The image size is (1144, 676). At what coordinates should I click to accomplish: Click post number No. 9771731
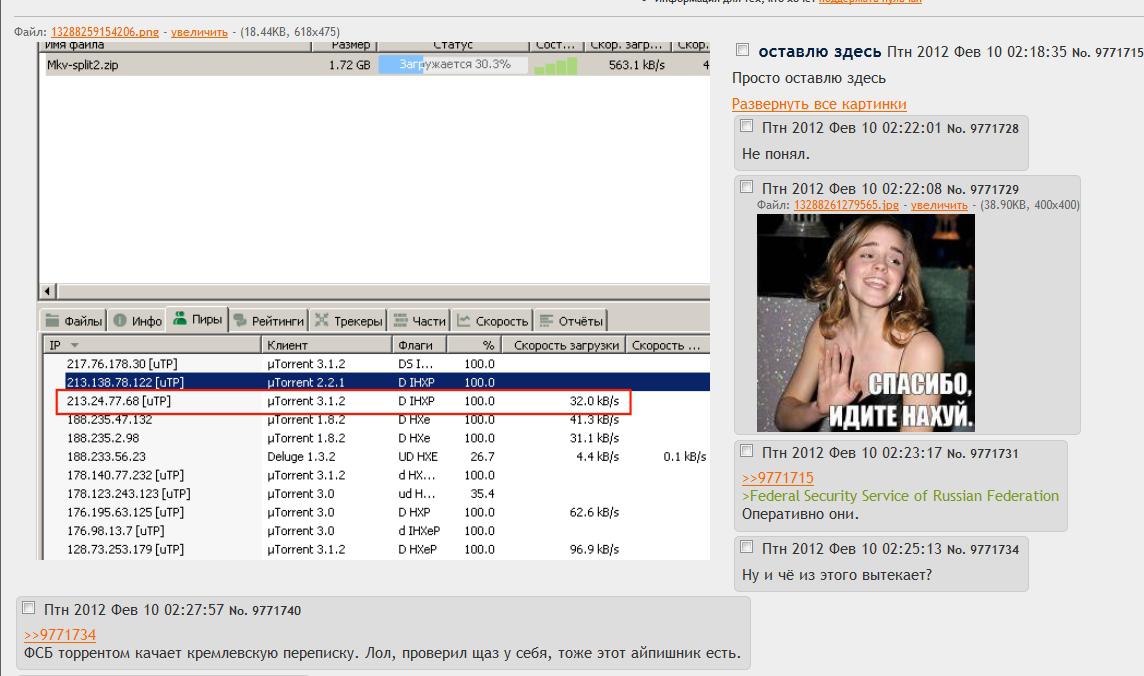[x=983, y=454]
